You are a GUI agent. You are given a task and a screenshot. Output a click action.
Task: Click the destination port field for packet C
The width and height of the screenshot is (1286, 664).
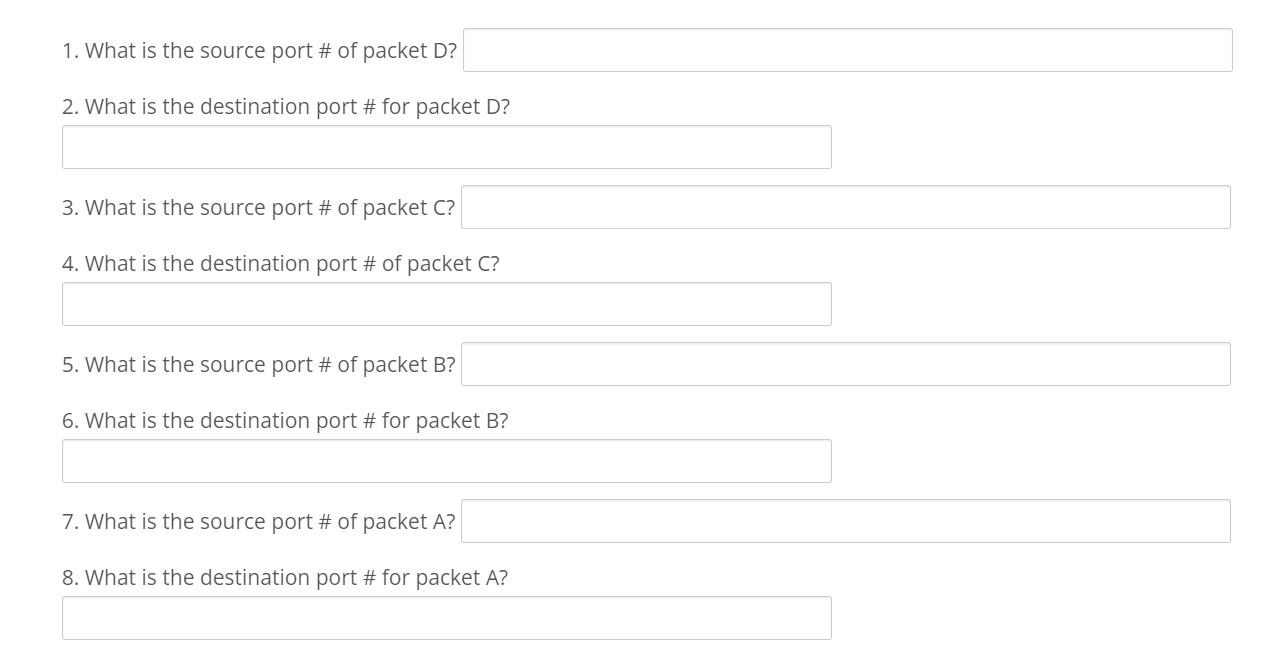[x=446, y=303]
